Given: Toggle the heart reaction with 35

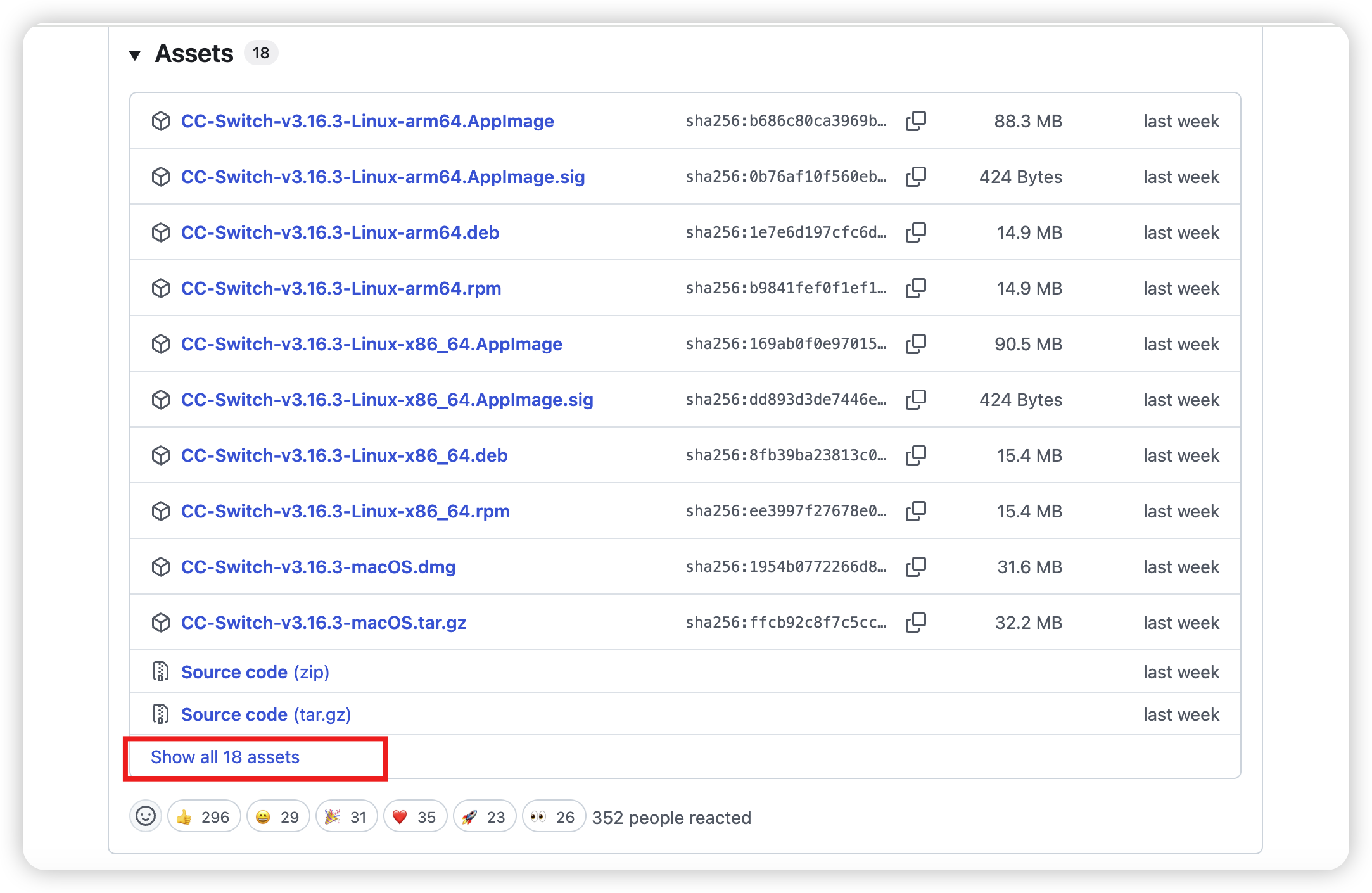Looking at the screenshot, I should coord(415,817).
